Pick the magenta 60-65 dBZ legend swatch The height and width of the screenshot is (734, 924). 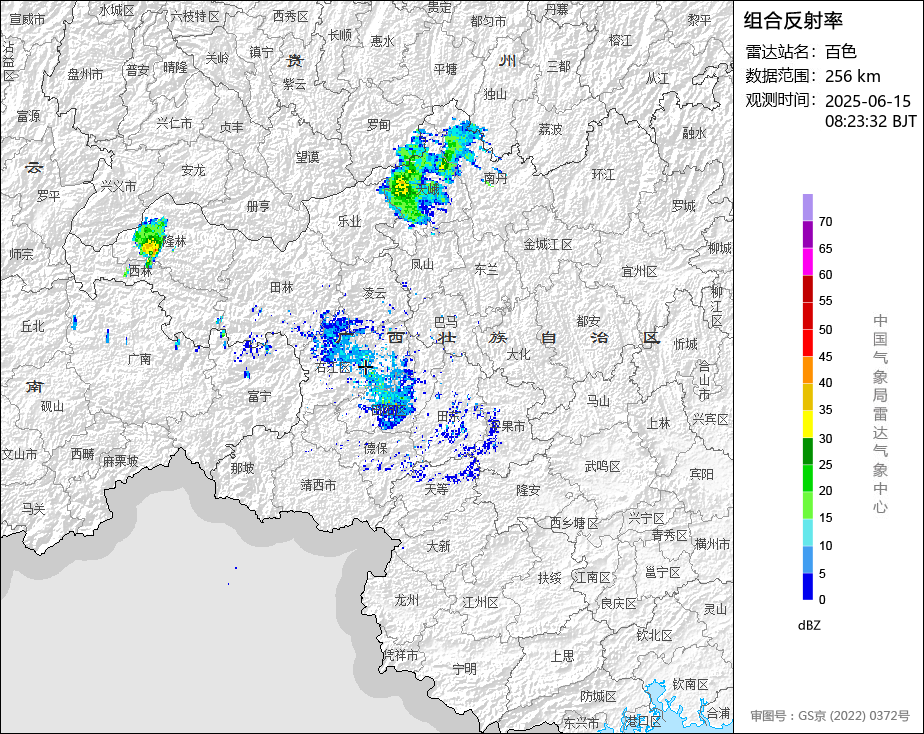807,262
